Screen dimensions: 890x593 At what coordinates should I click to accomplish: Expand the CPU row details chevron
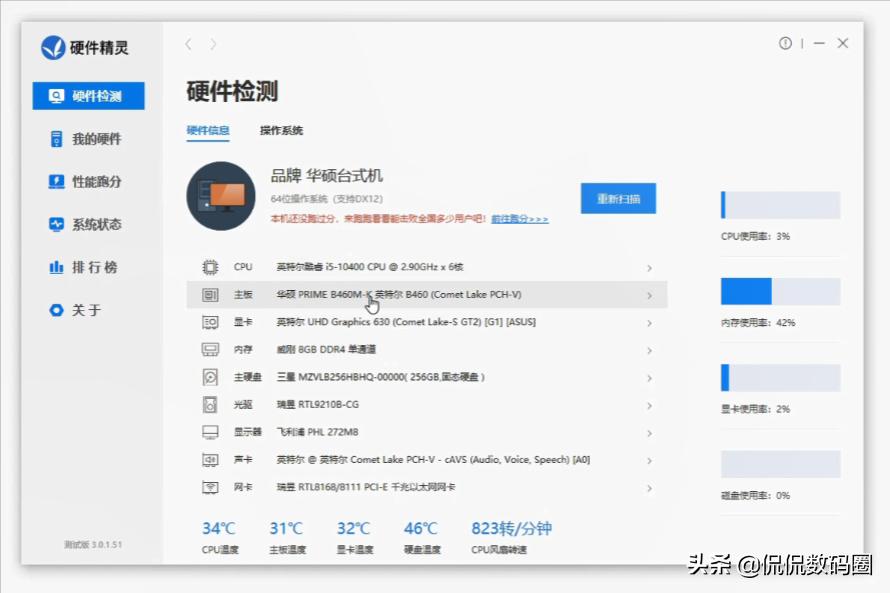650,267
